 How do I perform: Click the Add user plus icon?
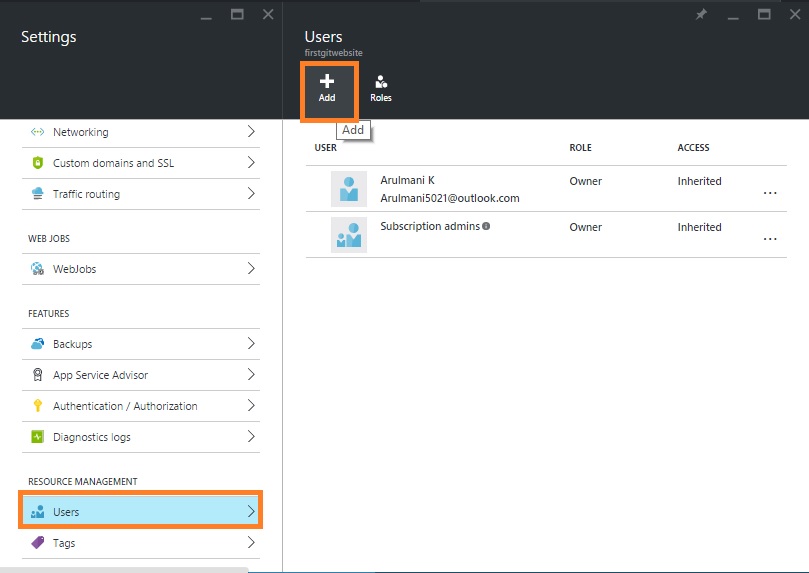coord(327,81)
